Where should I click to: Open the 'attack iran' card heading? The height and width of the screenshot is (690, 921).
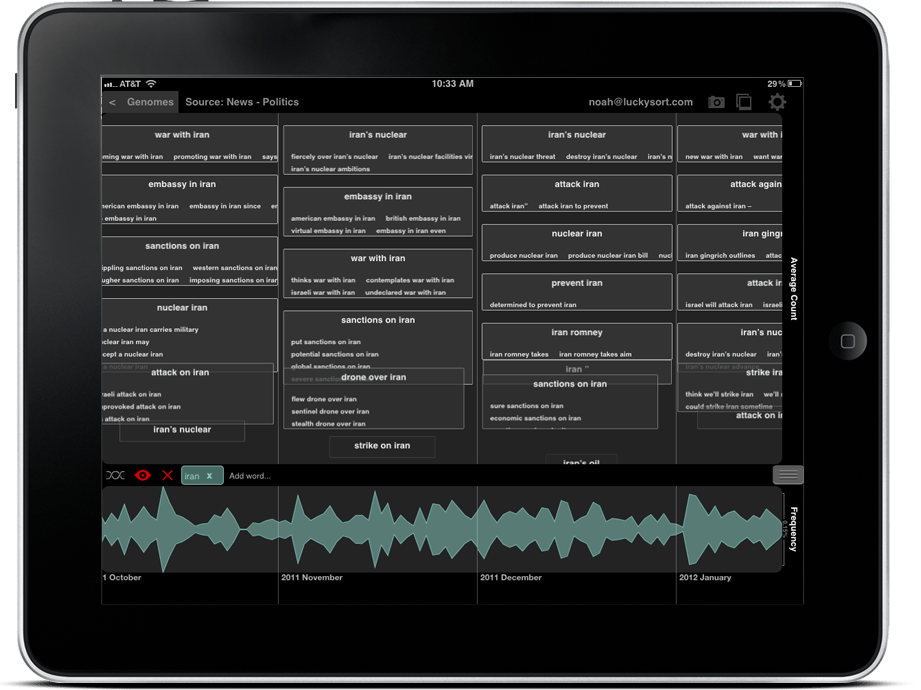click(577, 184)
